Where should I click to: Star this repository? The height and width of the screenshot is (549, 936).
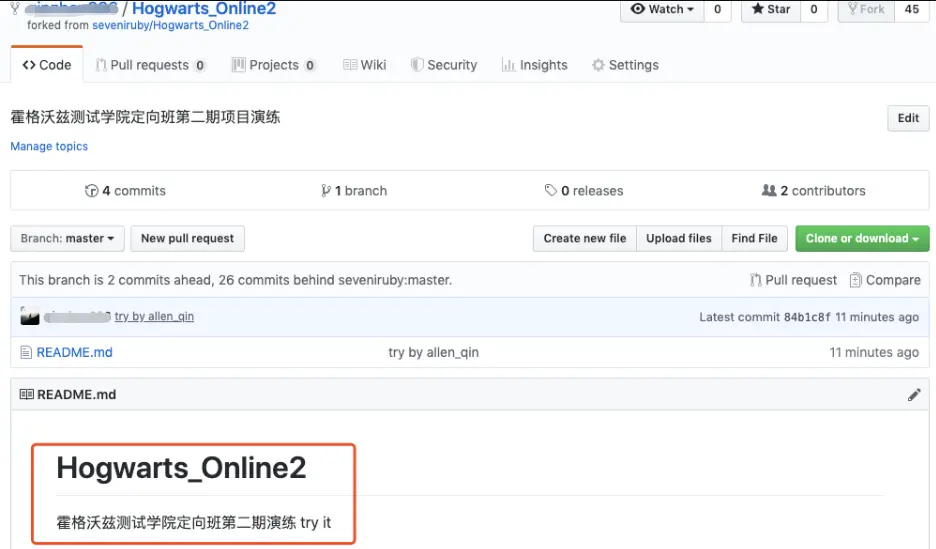click(771, 10)
